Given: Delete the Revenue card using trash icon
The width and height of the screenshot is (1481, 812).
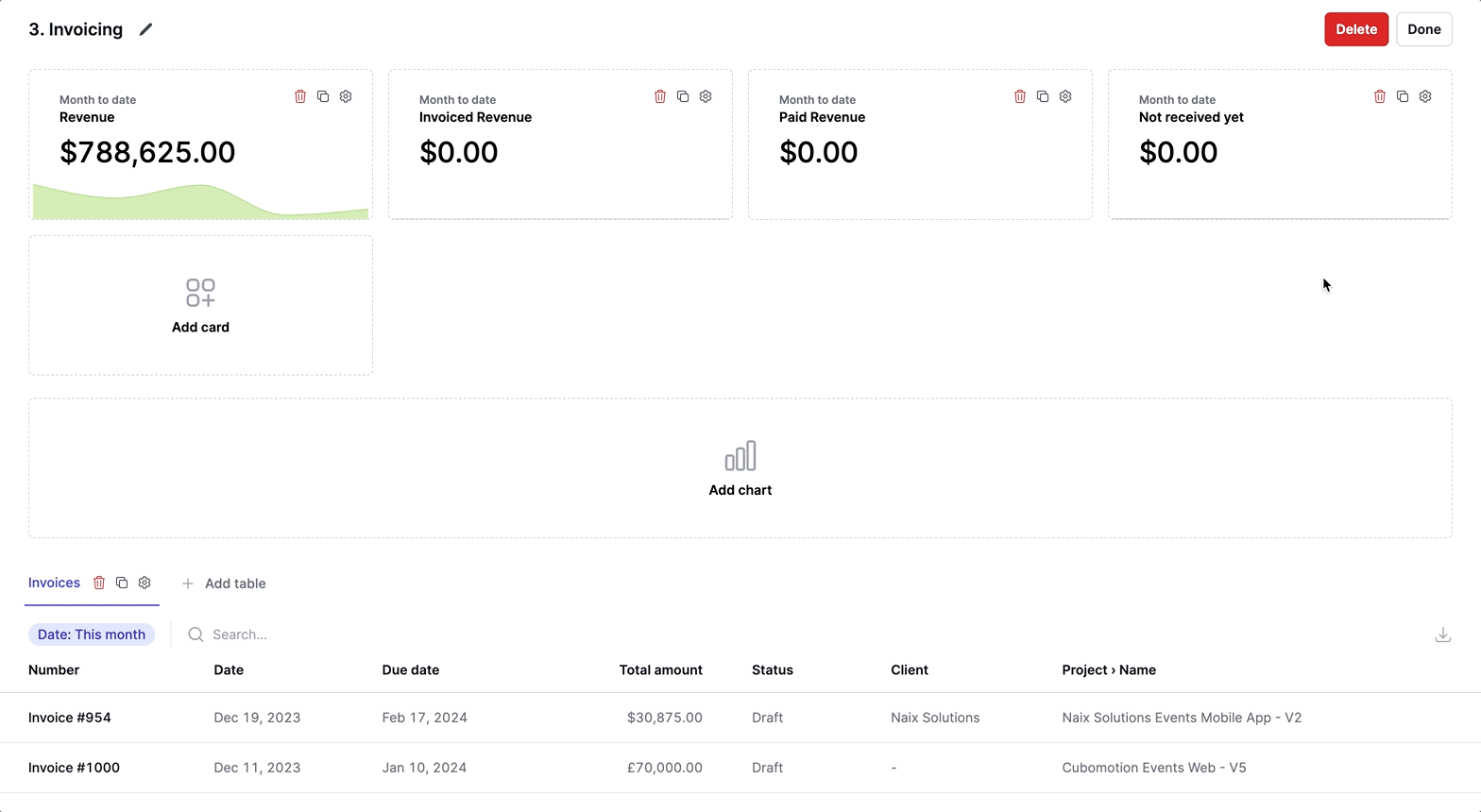Looking at the screenshot, I should (300, 96).
